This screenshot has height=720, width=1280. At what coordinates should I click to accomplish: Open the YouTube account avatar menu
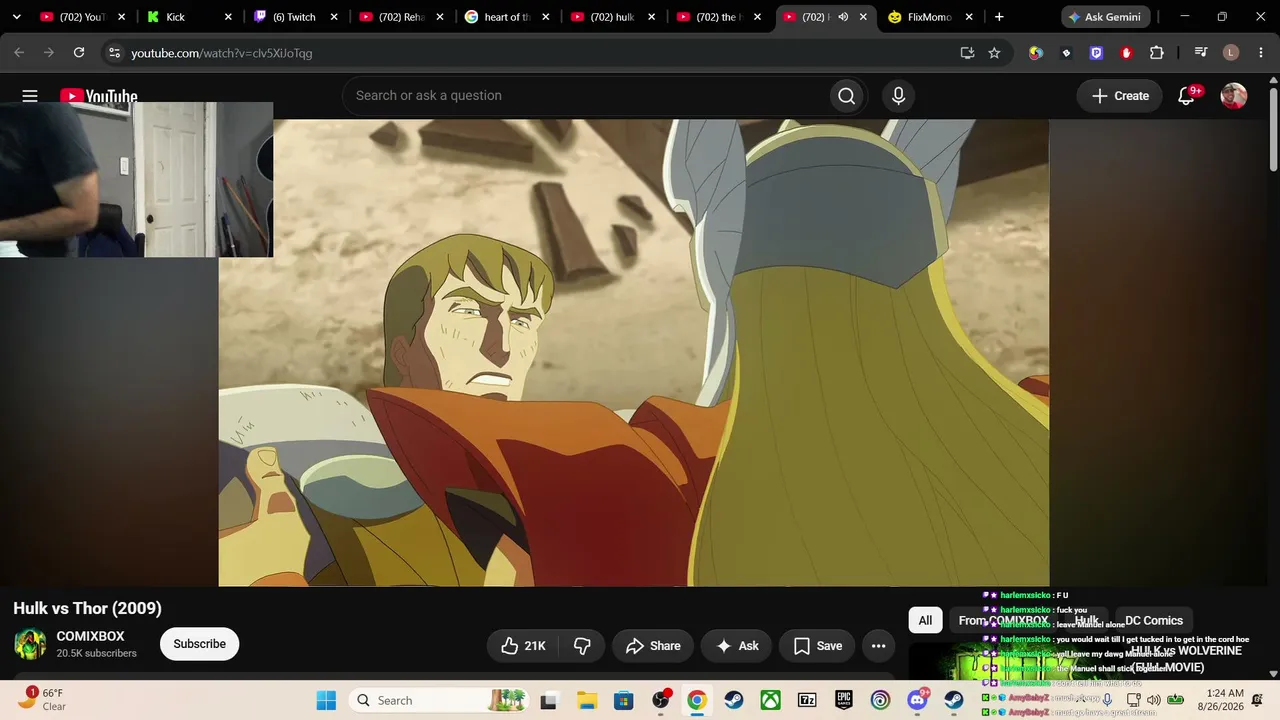(1234, 96)
